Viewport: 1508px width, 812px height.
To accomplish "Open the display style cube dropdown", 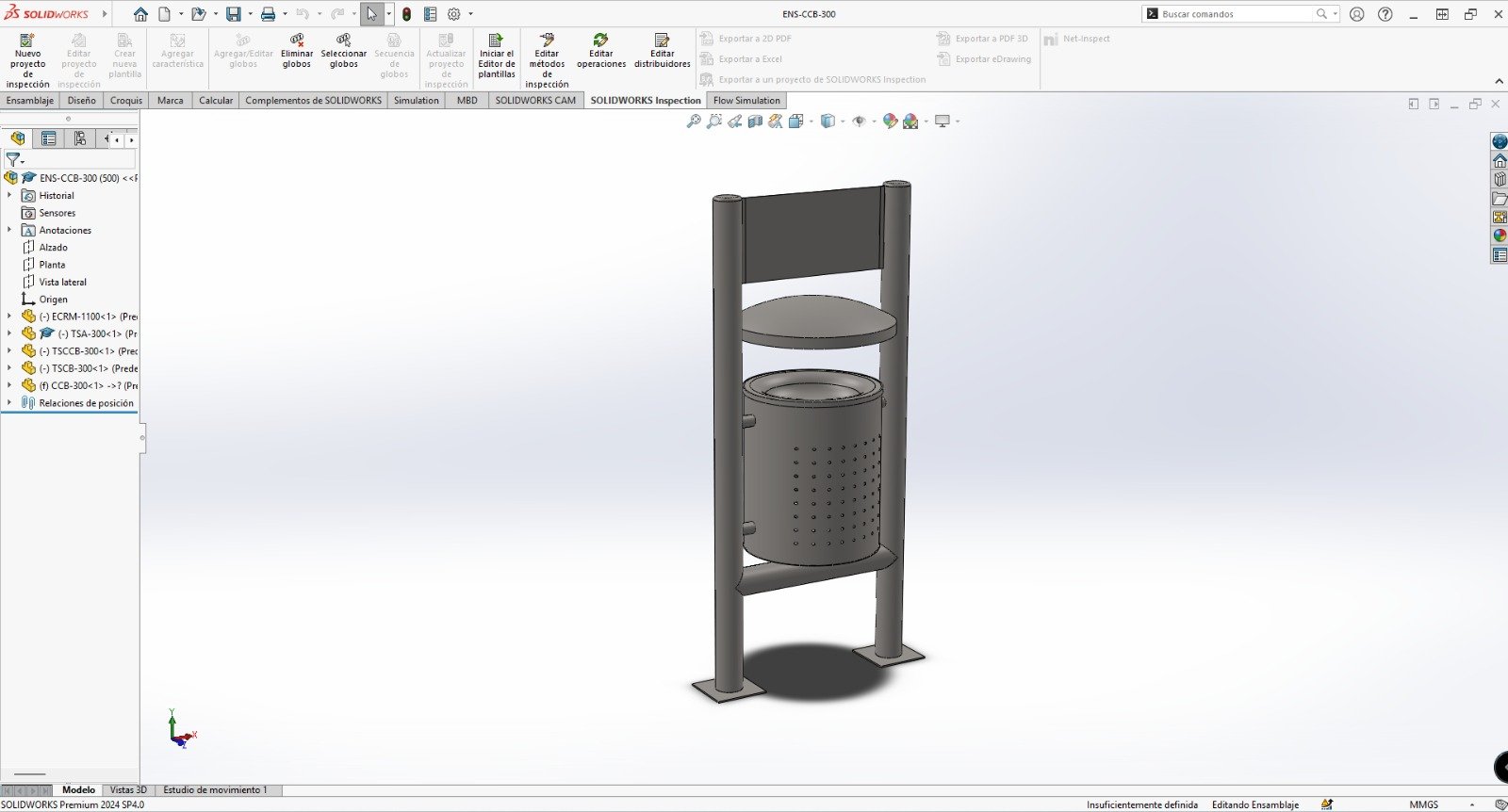I will 843,122.
